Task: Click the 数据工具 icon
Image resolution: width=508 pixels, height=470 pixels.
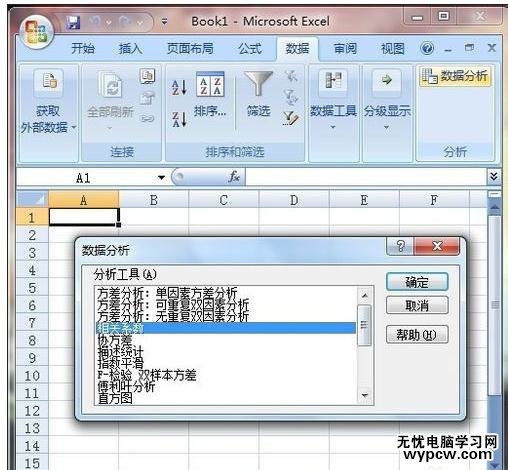Action: pos(333,81)
